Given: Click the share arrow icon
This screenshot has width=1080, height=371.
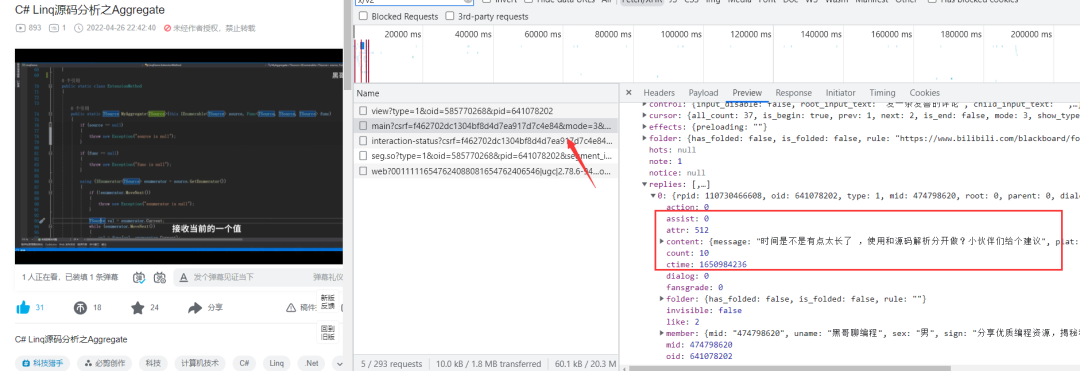Looking at the screenshot, I should [195, 308].
